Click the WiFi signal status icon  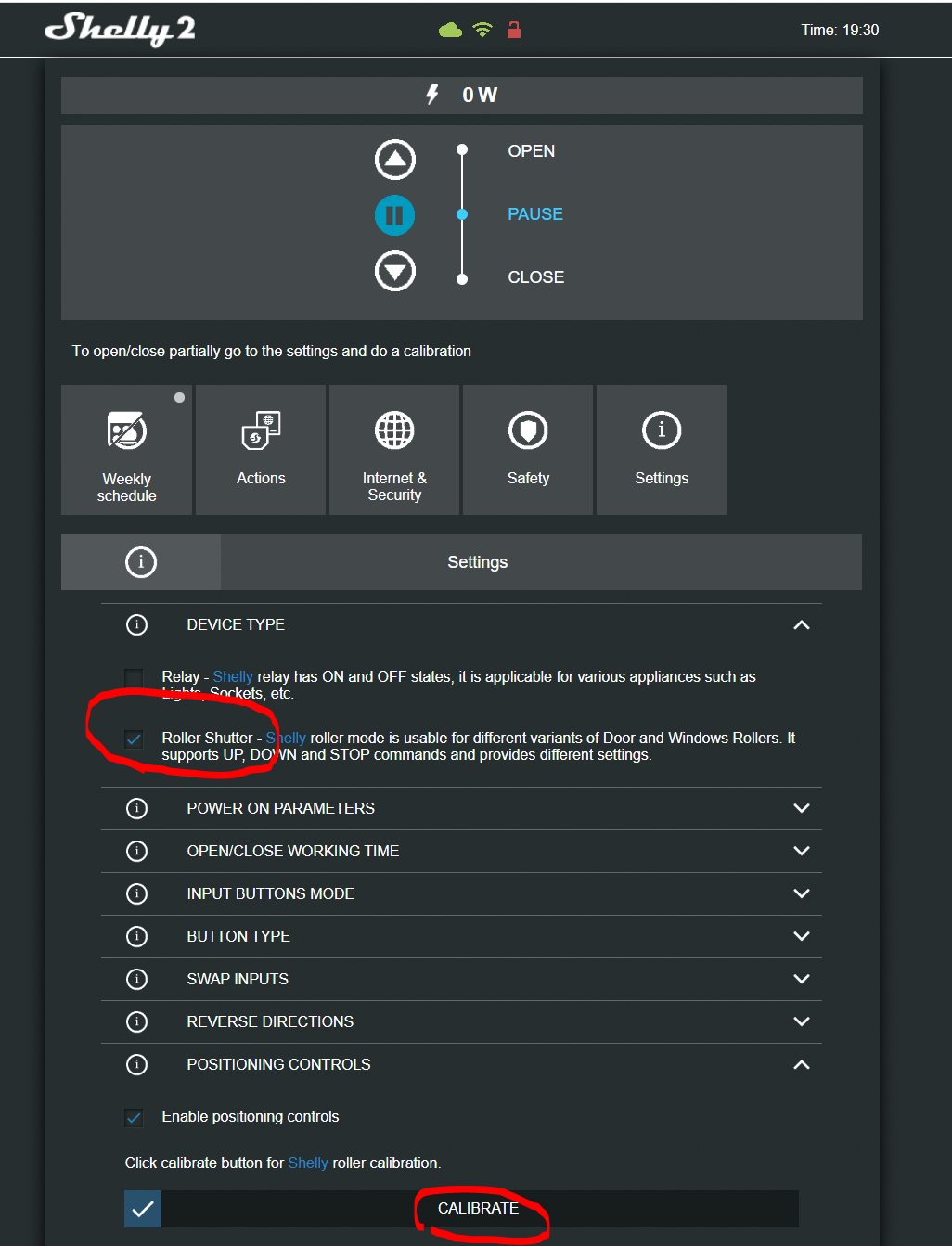[x=482, y=30]
